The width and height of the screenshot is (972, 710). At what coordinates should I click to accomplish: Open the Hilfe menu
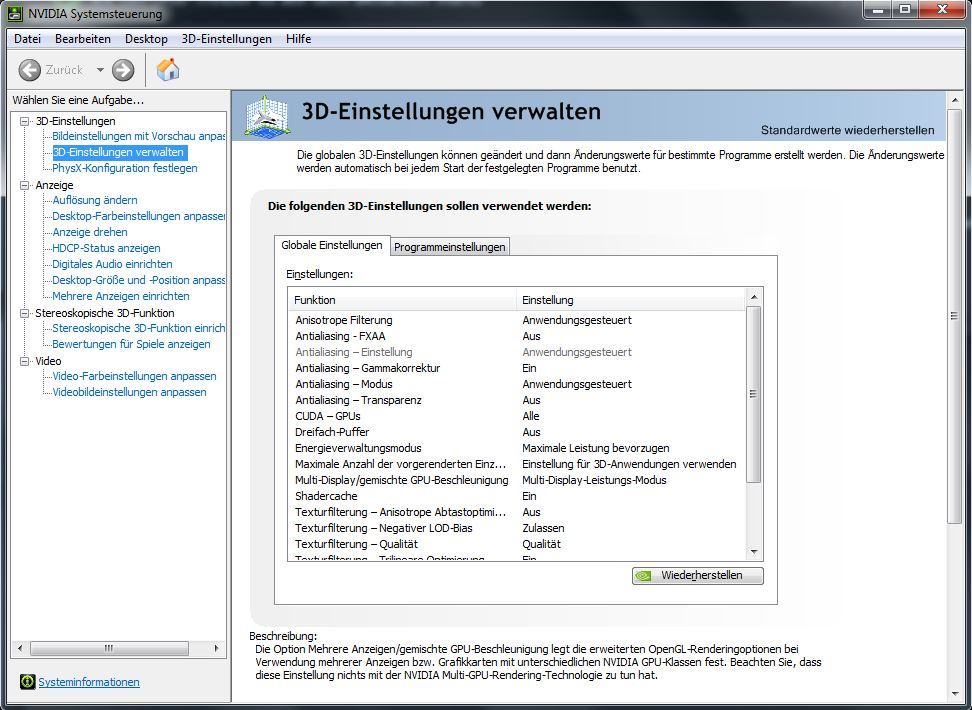point(299,38)
